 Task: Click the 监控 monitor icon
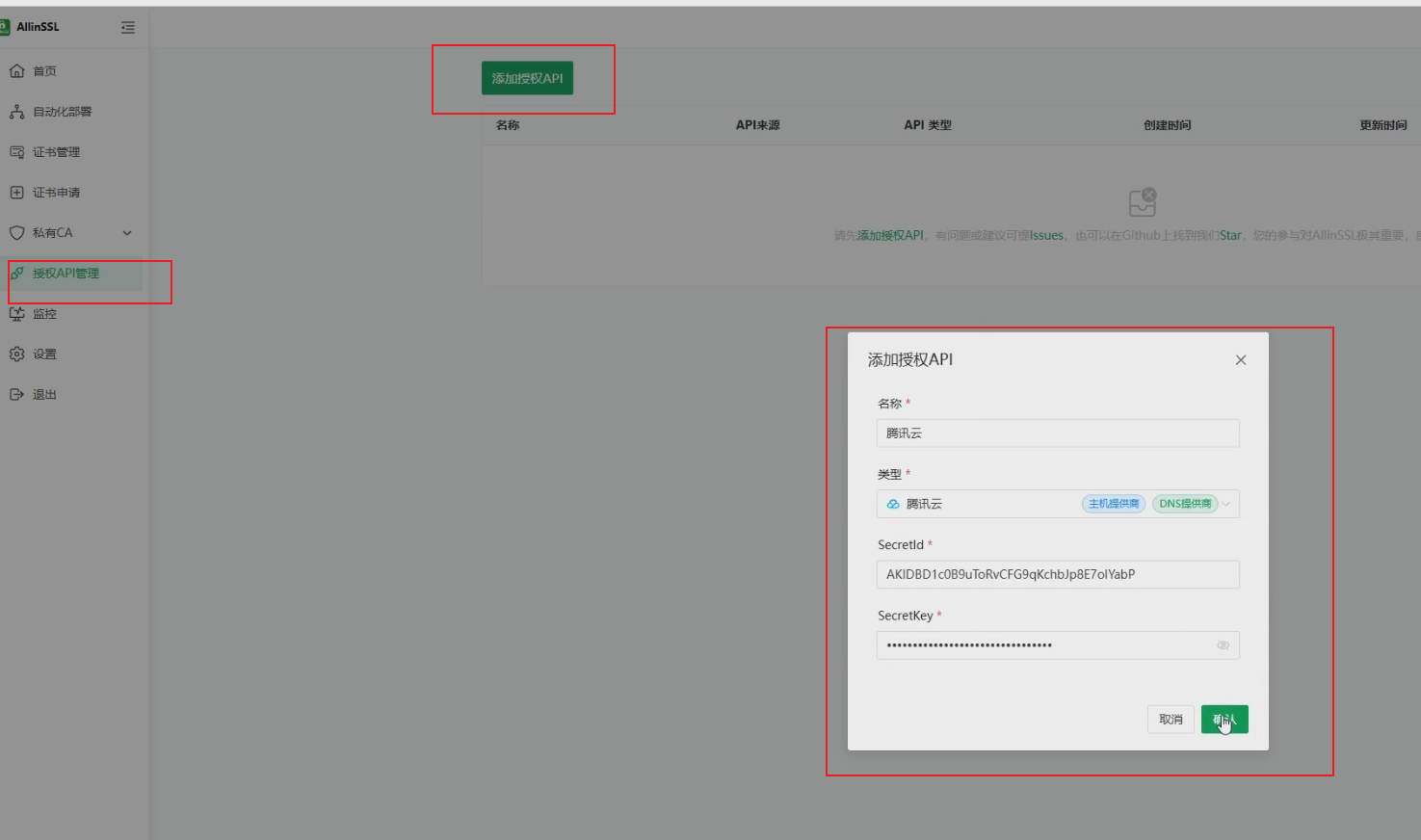point(16,314)
